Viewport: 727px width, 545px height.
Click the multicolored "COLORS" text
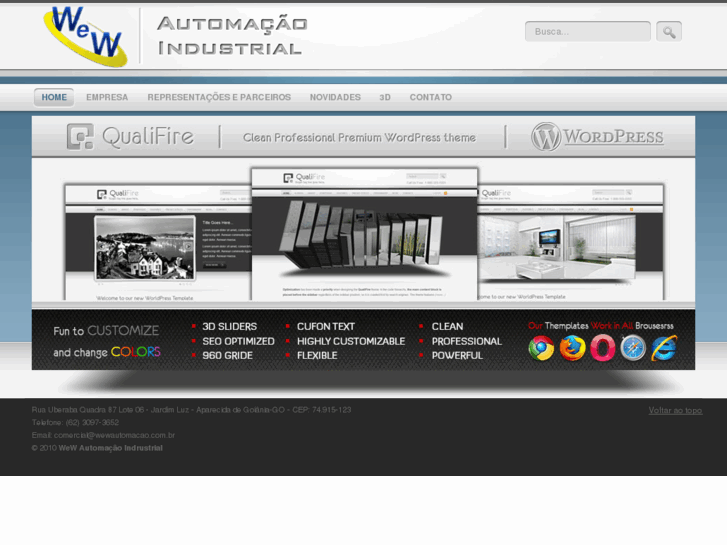(x=135, y=352)
